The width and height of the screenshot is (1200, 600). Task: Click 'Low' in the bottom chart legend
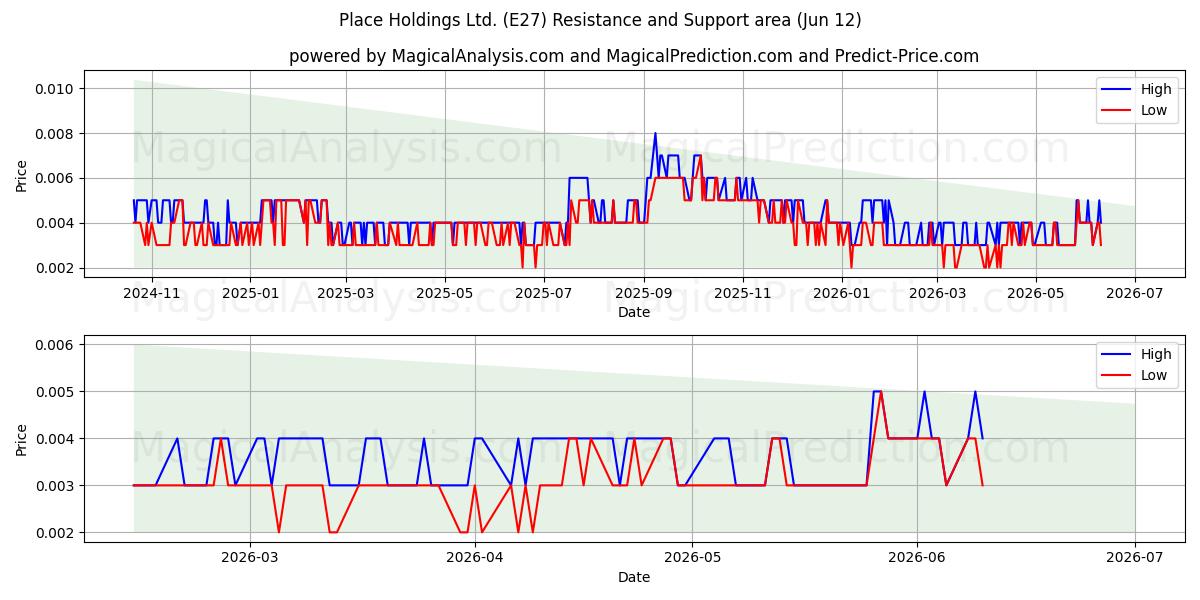(x=1154, y=374)
